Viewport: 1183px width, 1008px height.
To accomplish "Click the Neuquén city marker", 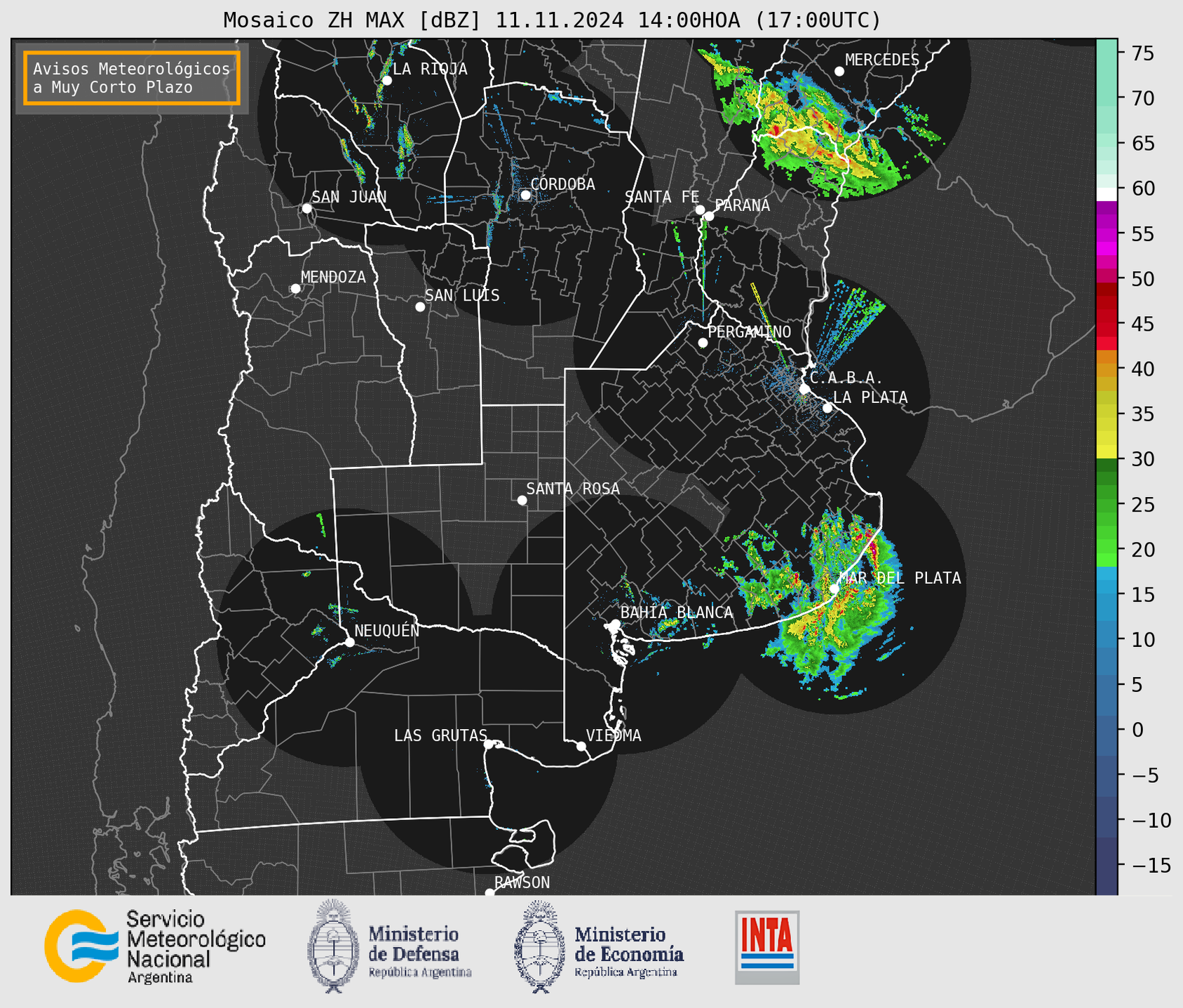I will coord(349,642).
